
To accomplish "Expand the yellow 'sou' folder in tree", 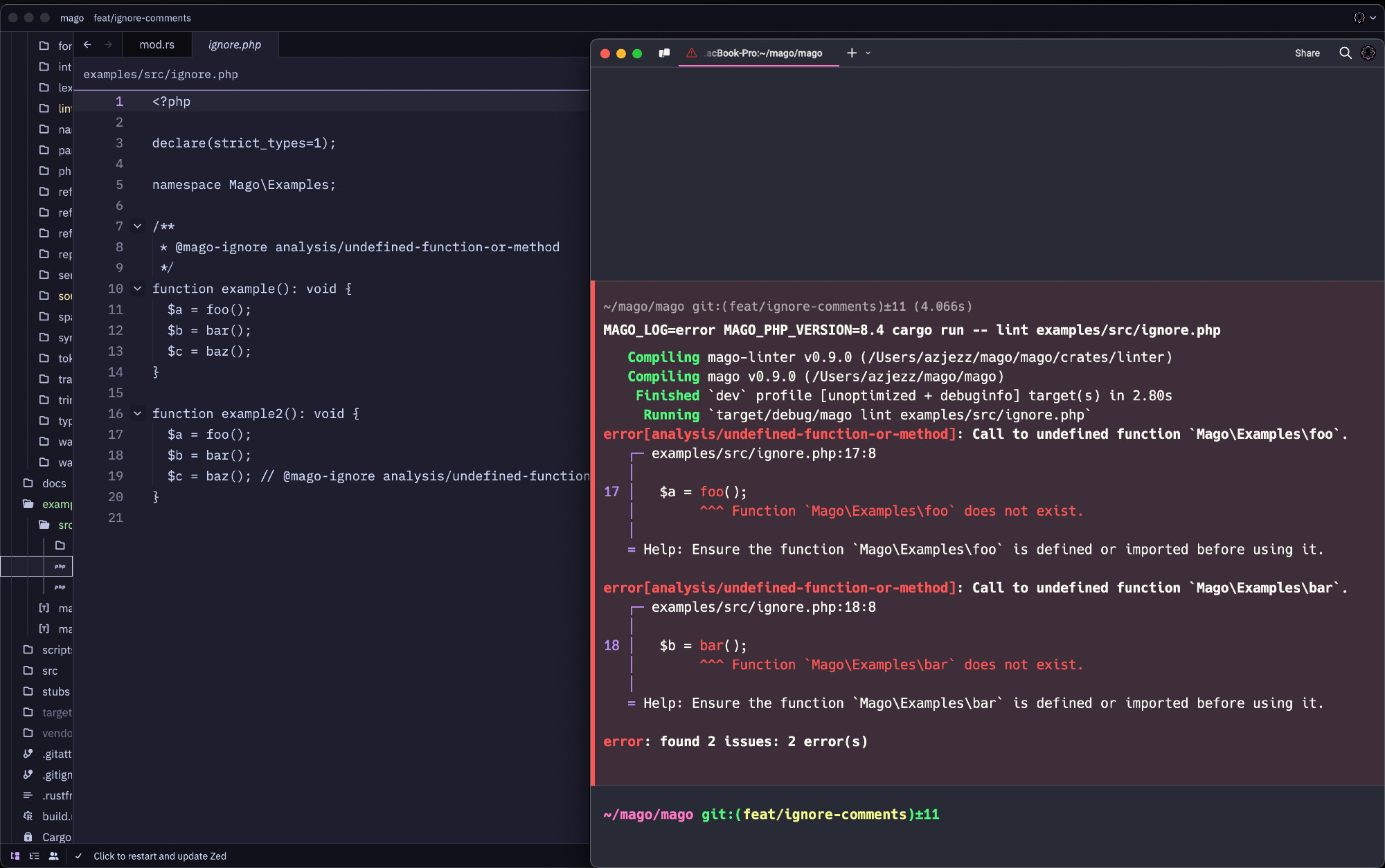I will click(x=55, y=296).
